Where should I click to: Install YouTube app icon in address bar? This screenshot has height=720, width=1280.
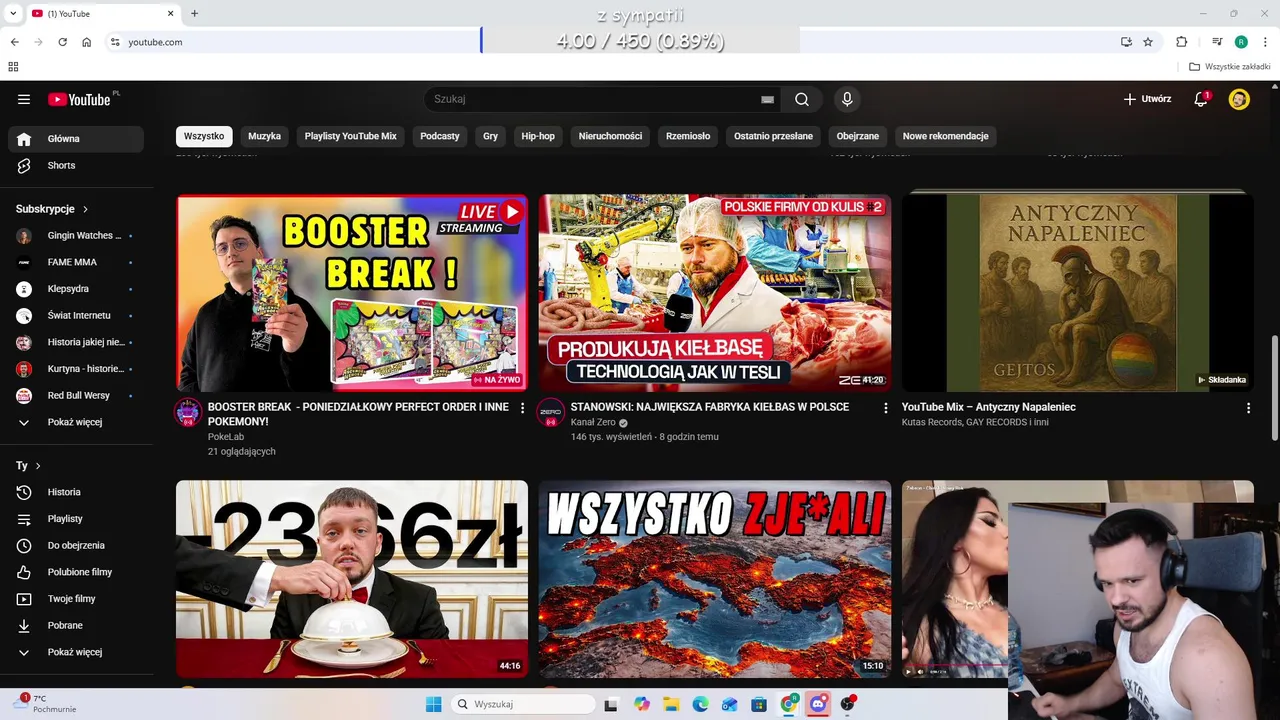tap(1126, 42)
